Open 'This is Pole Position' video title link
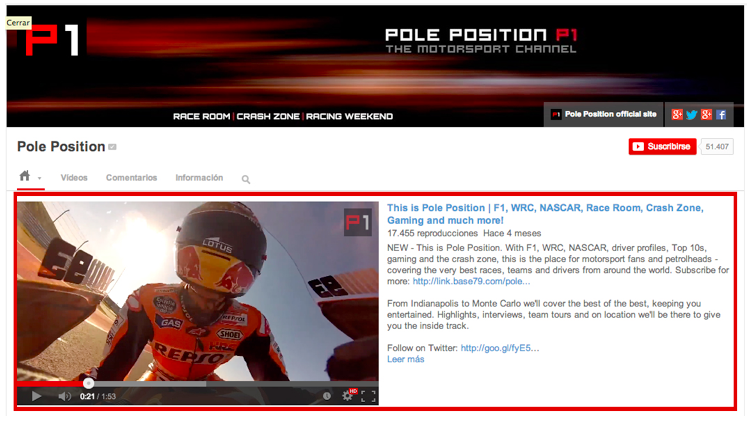This screenshot has width=754, height=421. click(x=545, y=214)
